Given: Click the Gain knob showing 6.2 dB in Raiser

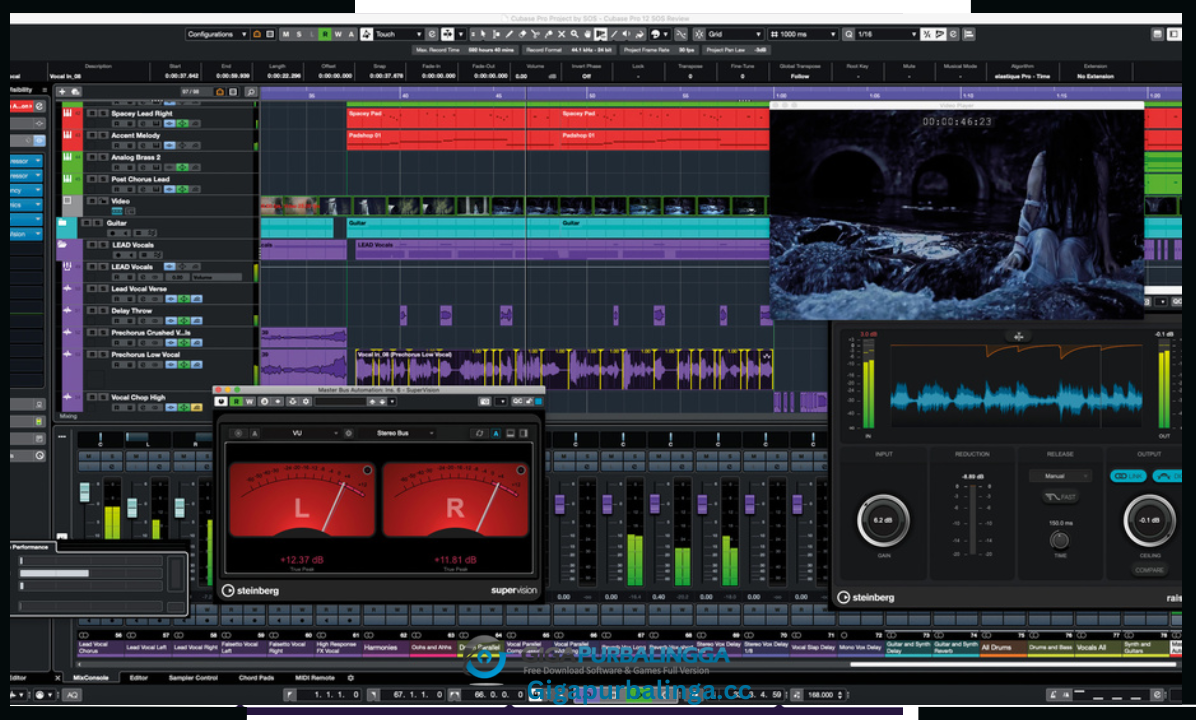Looking at the screenshot, I should (x=883, y=520).
